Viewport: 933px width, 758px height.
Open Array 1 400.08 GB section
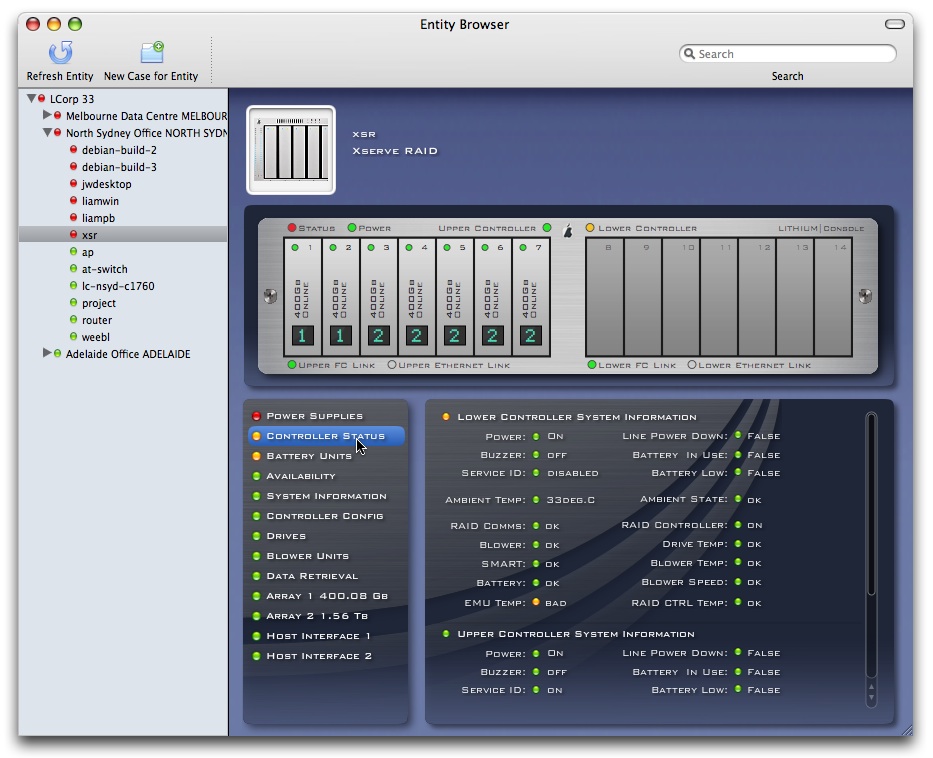pyautogui.click(x=326, y=596)
